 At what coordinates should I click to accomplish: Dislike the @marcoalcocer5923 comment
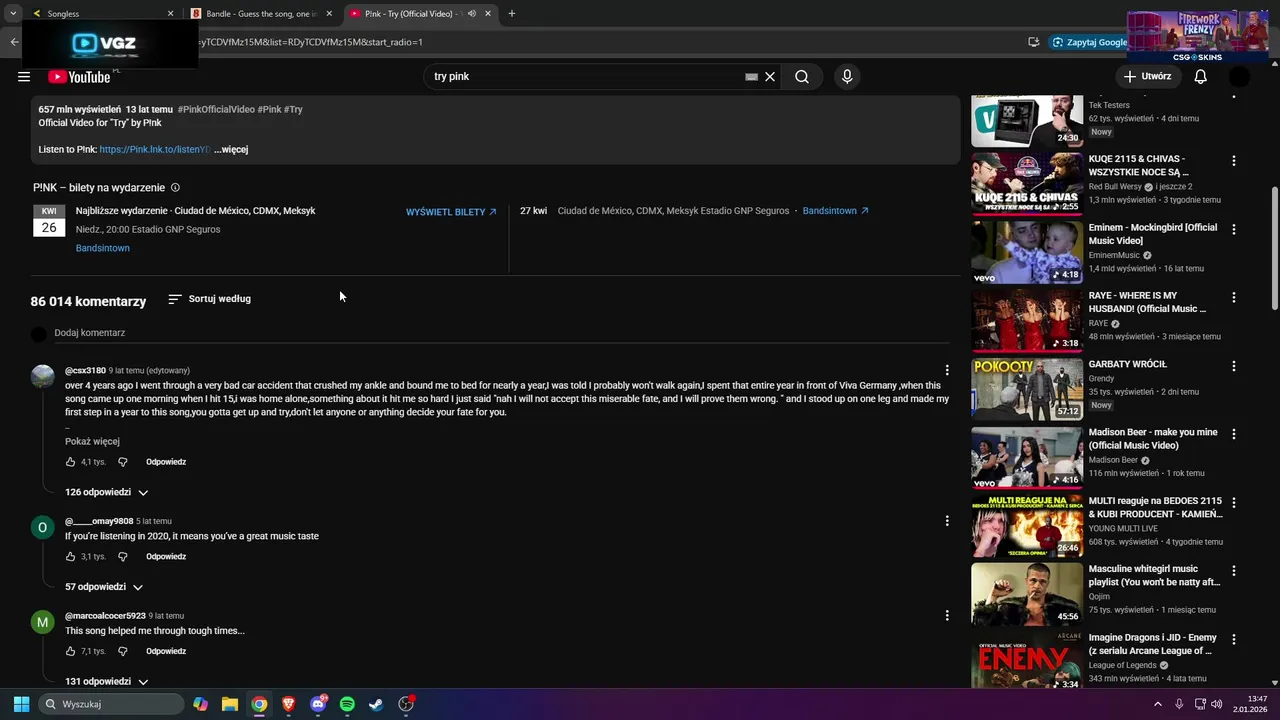coord(123,652)
